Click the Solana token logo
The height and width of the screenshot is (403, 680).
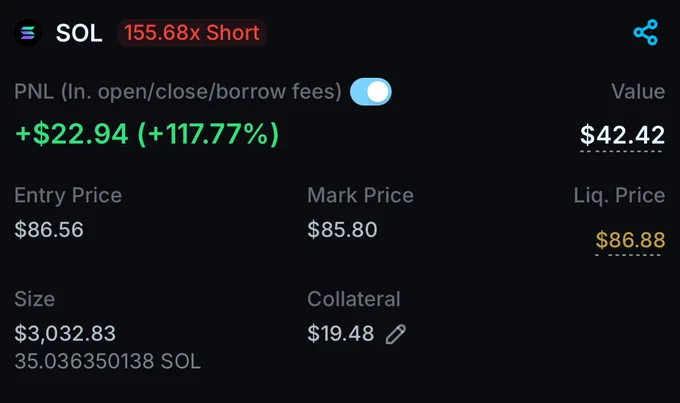pyautogui.click(x=27, y=33)
